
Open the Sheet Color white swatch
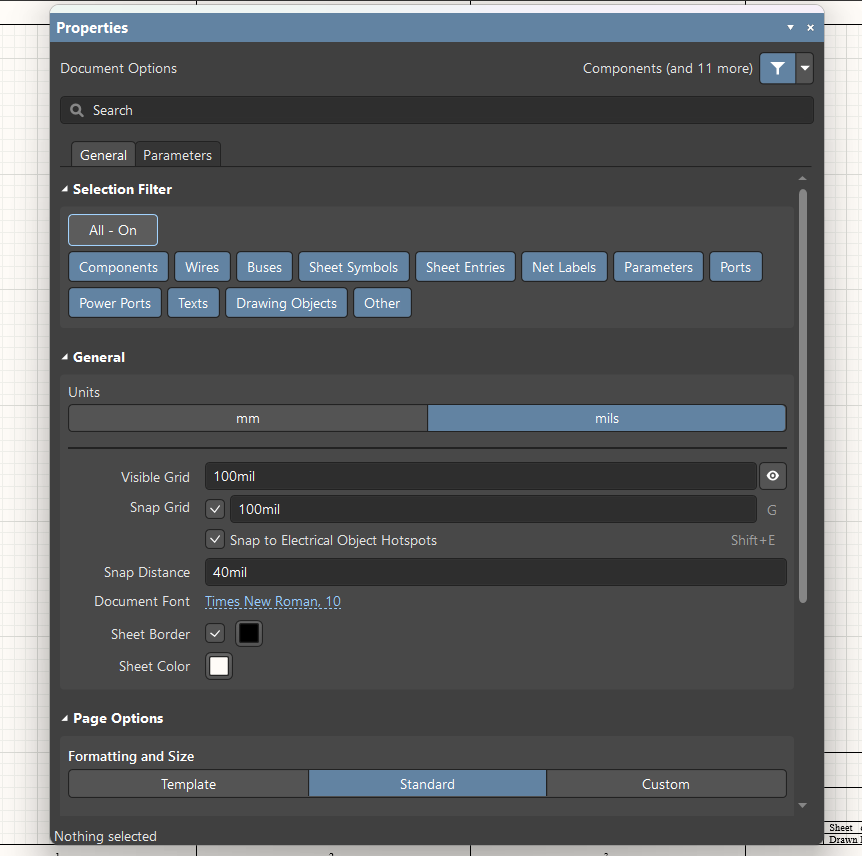219,666
